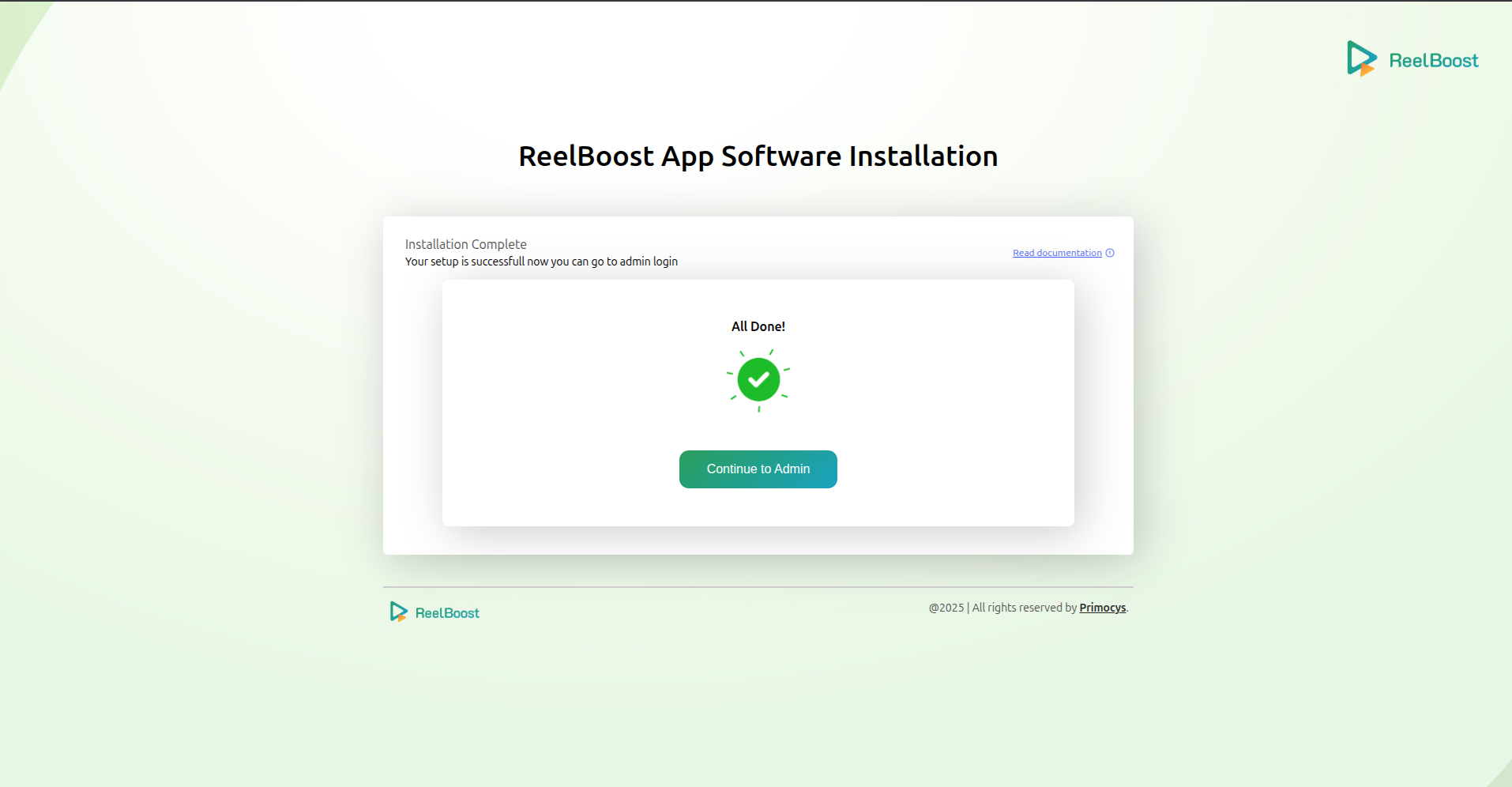1512x787 pixels.
Task: Click the "@2025 | All rights reserved by" text
Action: (1002, 608)
